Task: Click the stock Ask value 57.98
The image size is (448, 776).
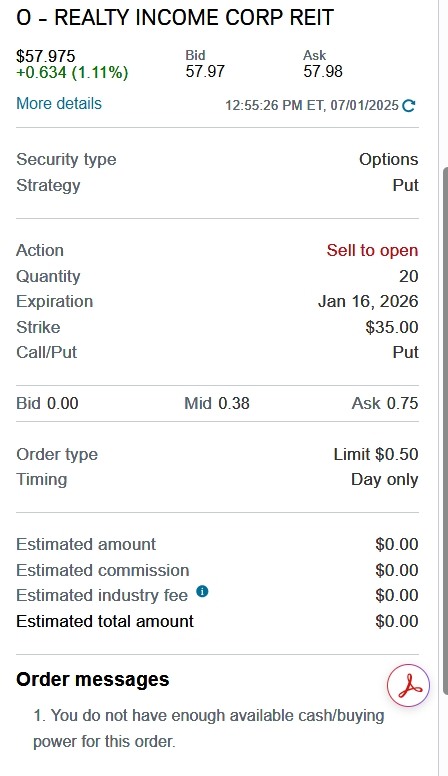Action: tap(323, 71)
